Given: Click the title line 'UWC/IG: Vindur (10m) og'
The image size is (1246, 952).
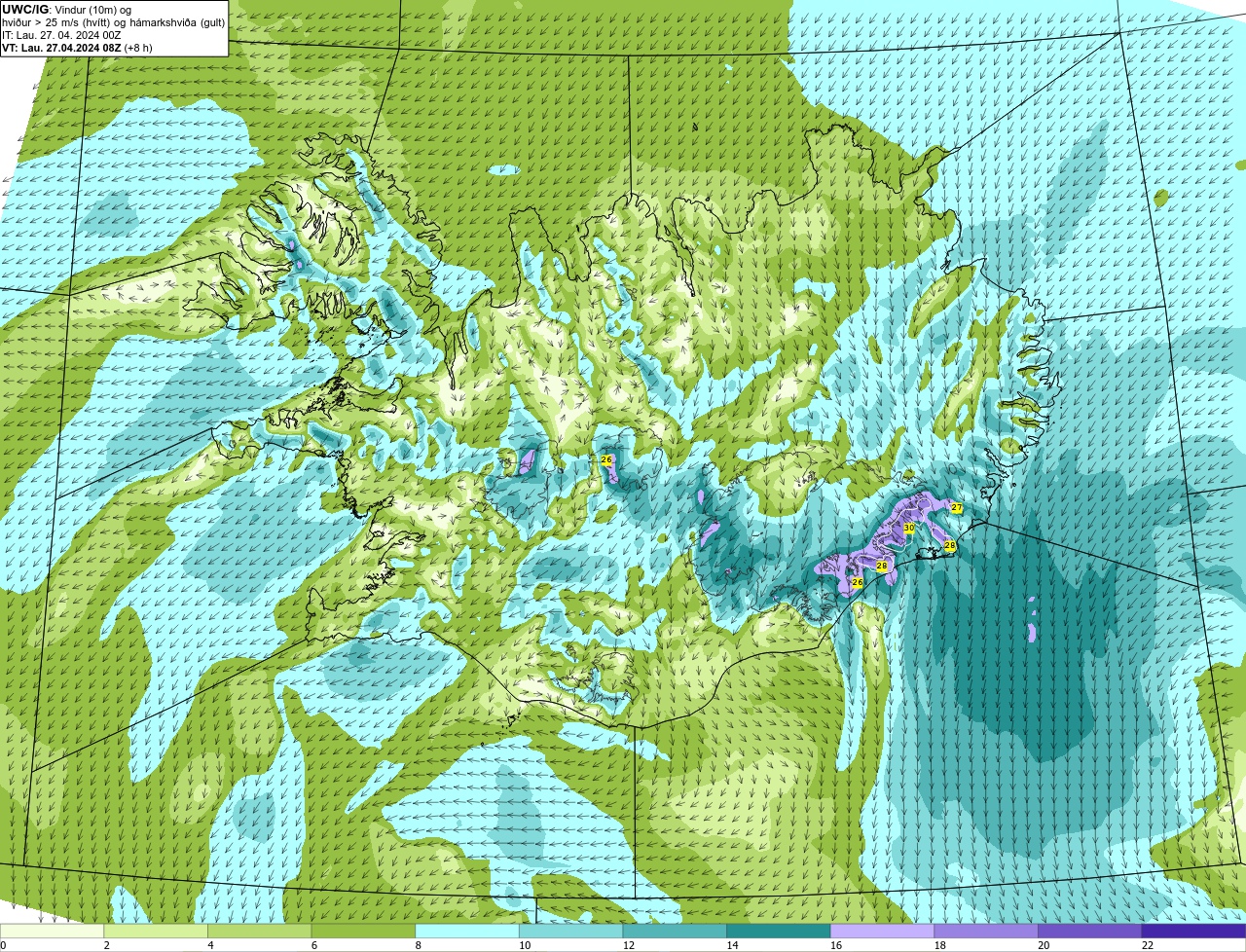Looking at the screenshot, I should 67,9.
